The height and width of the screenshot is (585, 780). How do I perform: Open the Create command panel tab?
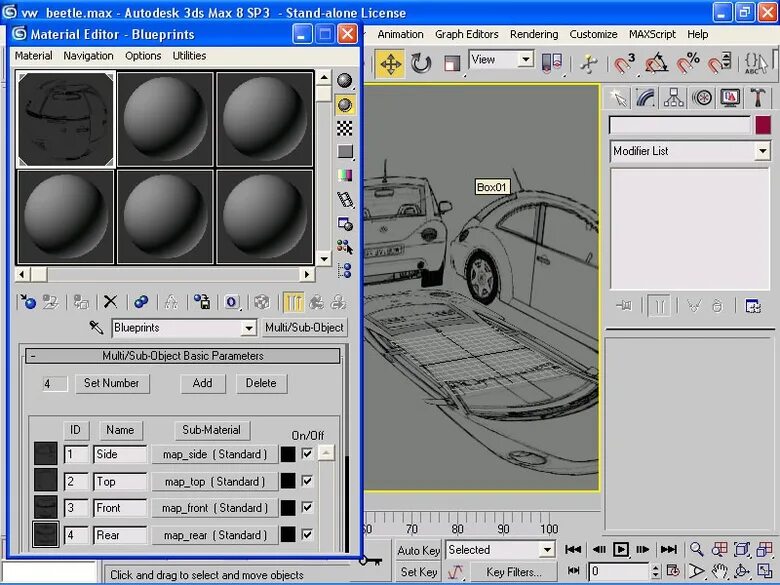[618, 98]
